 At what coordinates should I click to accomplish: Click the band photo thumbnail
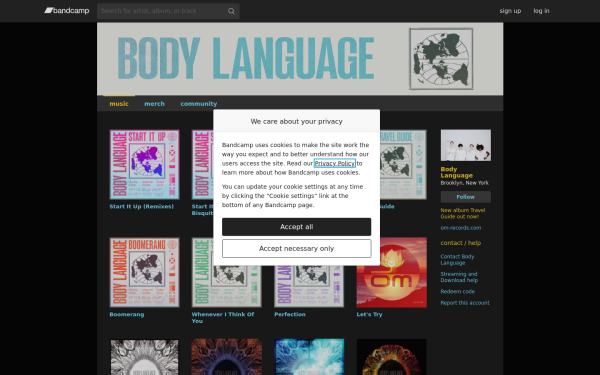pos(466,145)
